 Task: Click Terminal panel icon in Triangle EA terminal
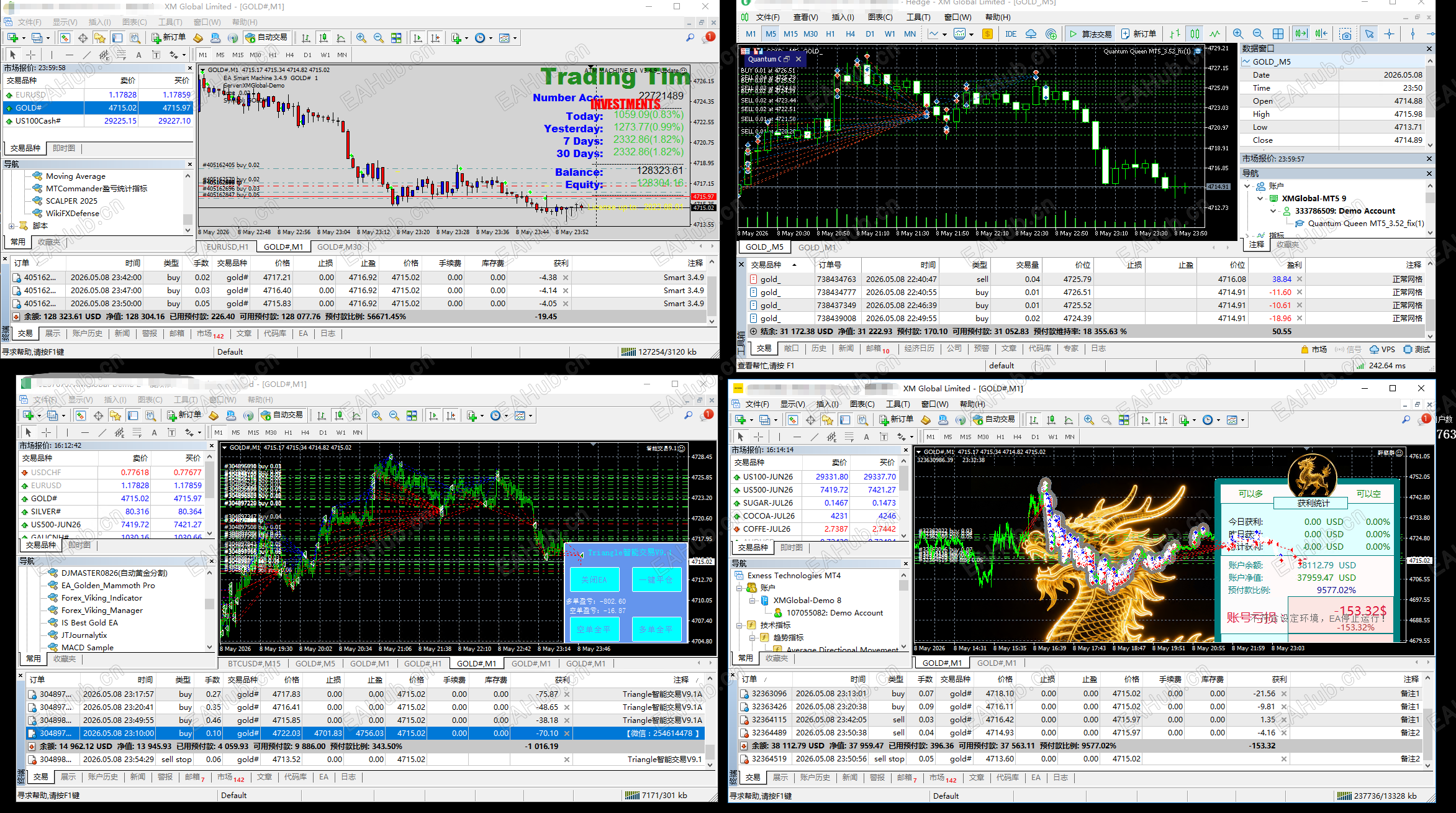(133, 416)
